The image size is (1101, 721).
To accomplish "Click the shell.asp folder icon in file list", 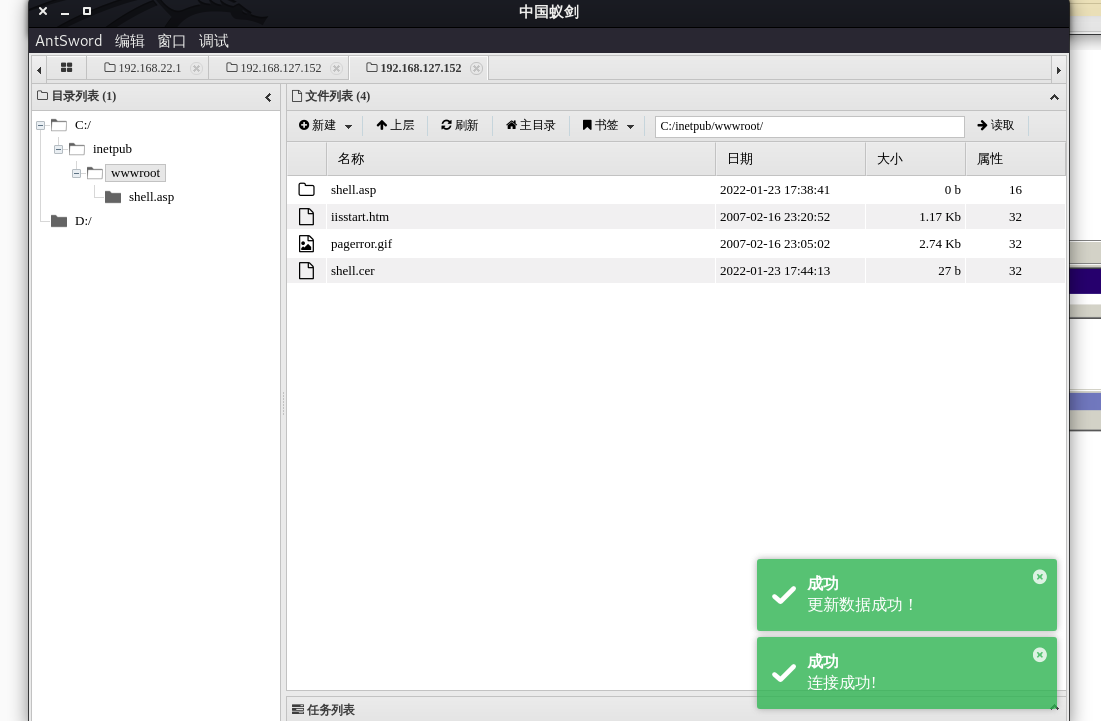I will coord(306,190).
